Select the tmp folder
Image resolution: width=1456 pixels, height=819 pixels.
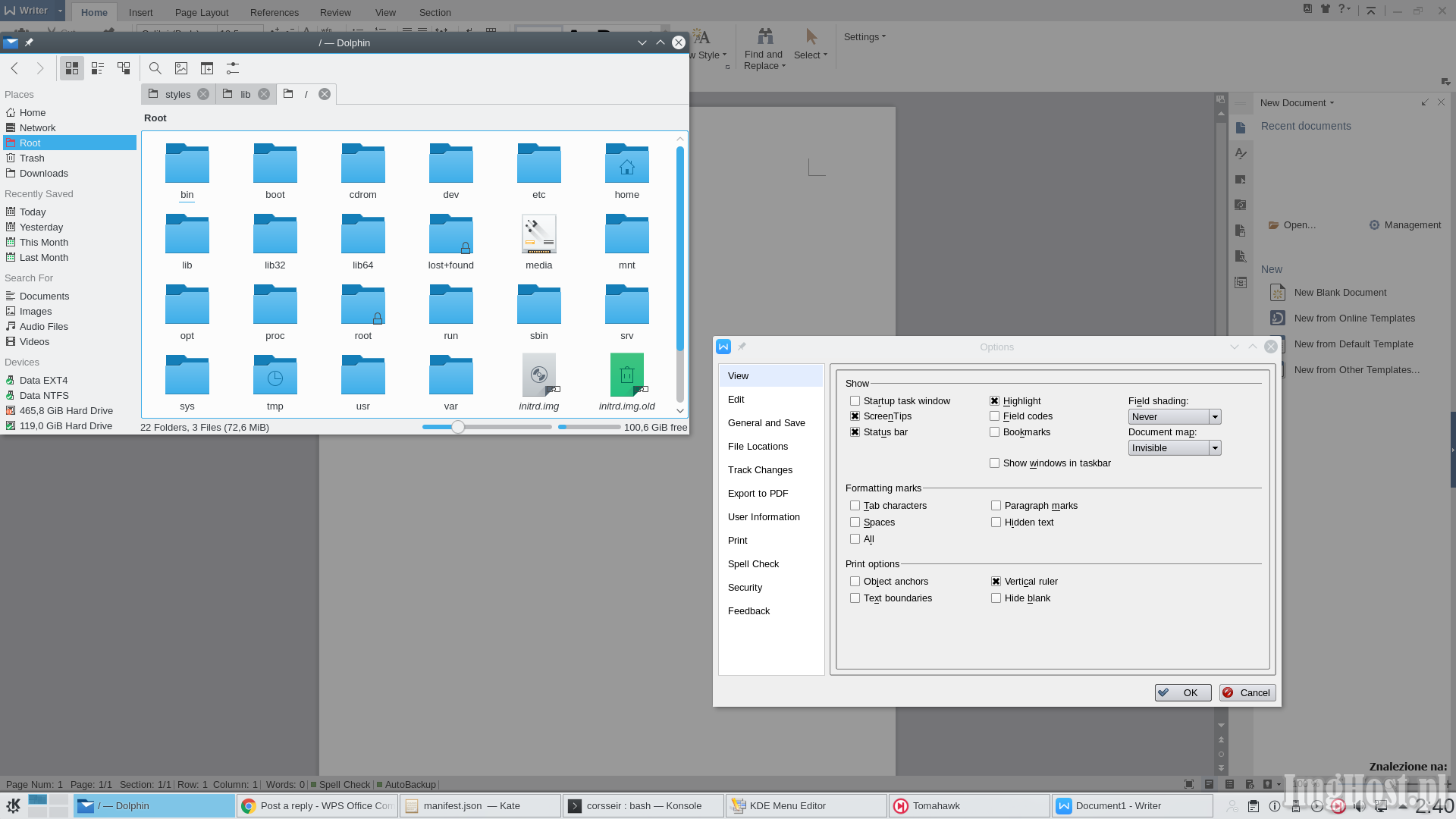275,383
